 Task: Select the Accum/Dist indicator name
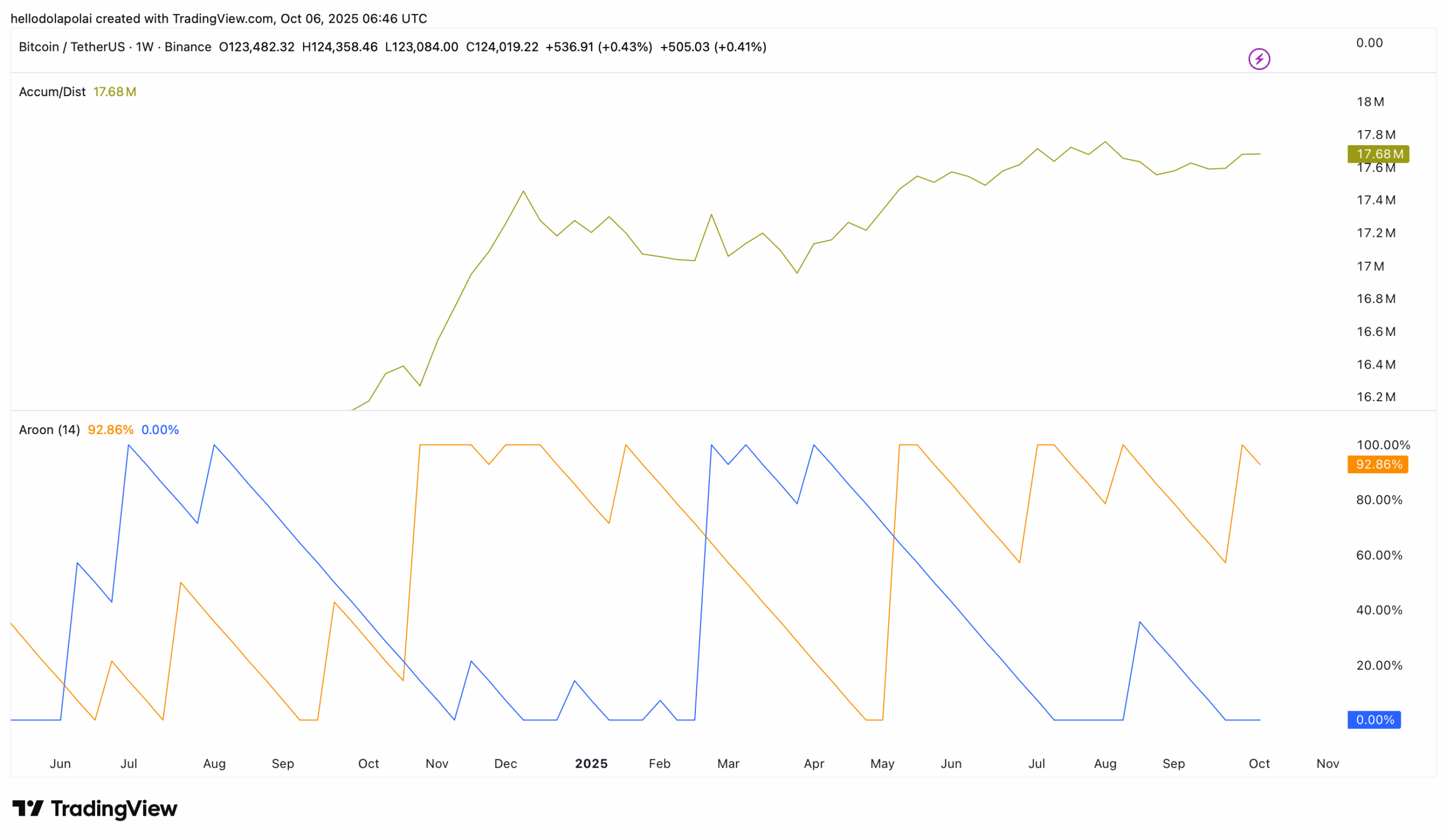(x=52, y=92)
